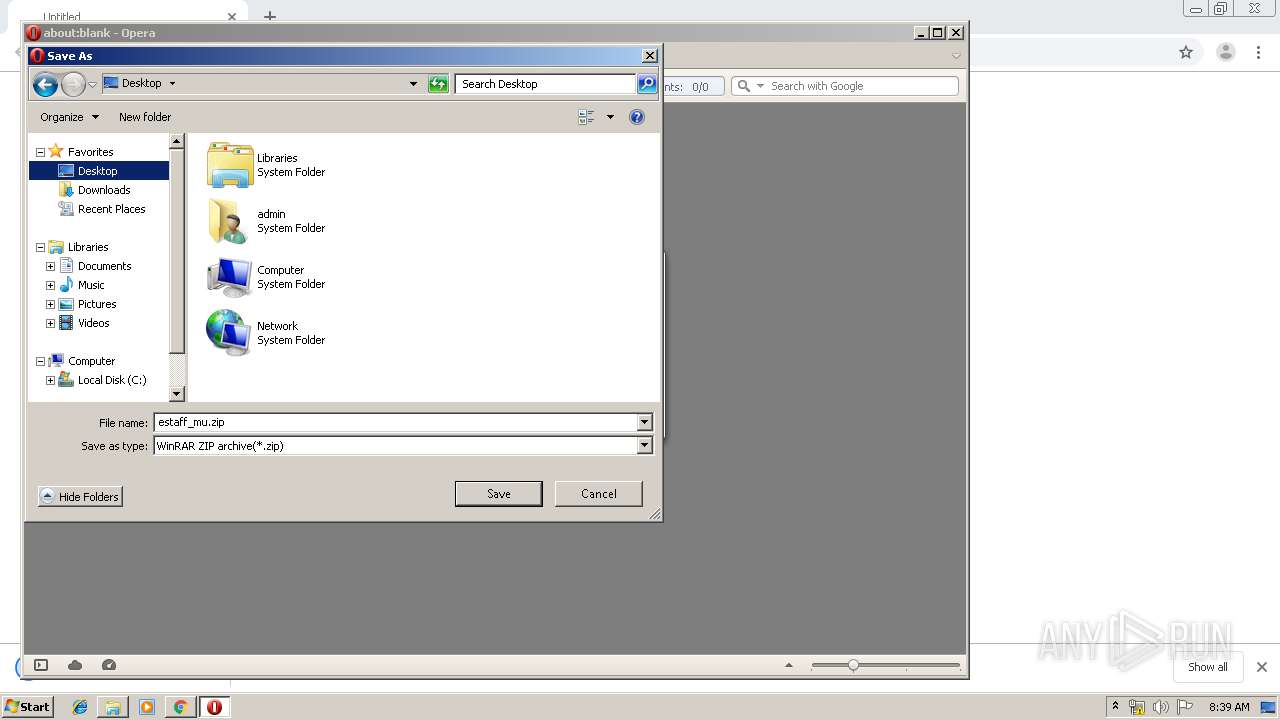Launch Internet Explorer from the taskbar

[80, 707]
